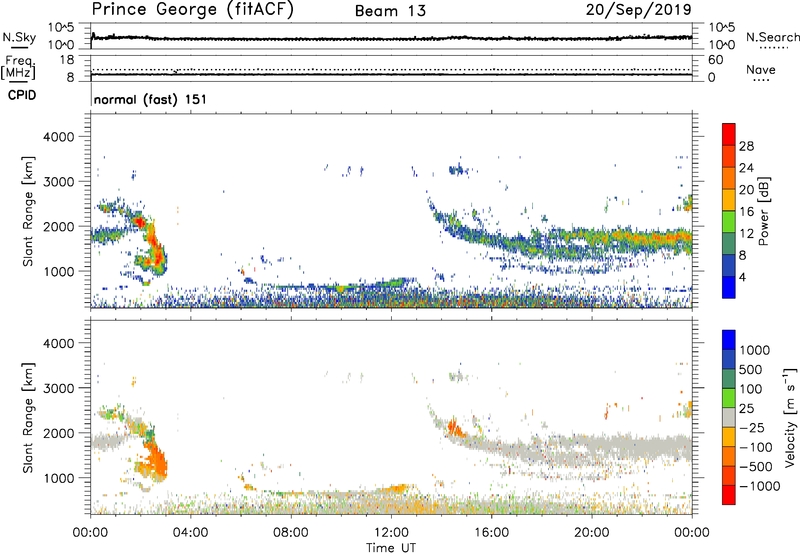Image resolution: width=800 pixels, height=554 pixels.
Task: Click the 'N.Search' legend label
Action: (x=772, y=37)
